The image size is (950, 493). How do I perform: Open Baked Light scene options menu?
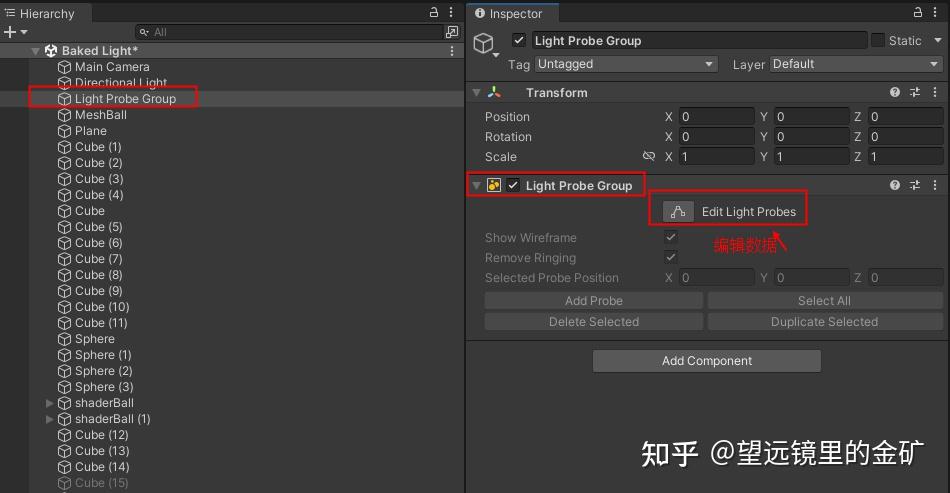click(x=452, y=51)
